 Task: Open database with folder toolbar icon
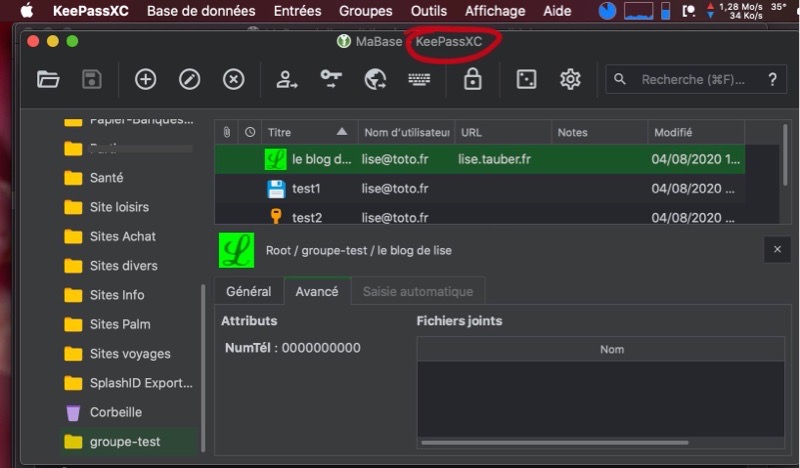point(48,80)
